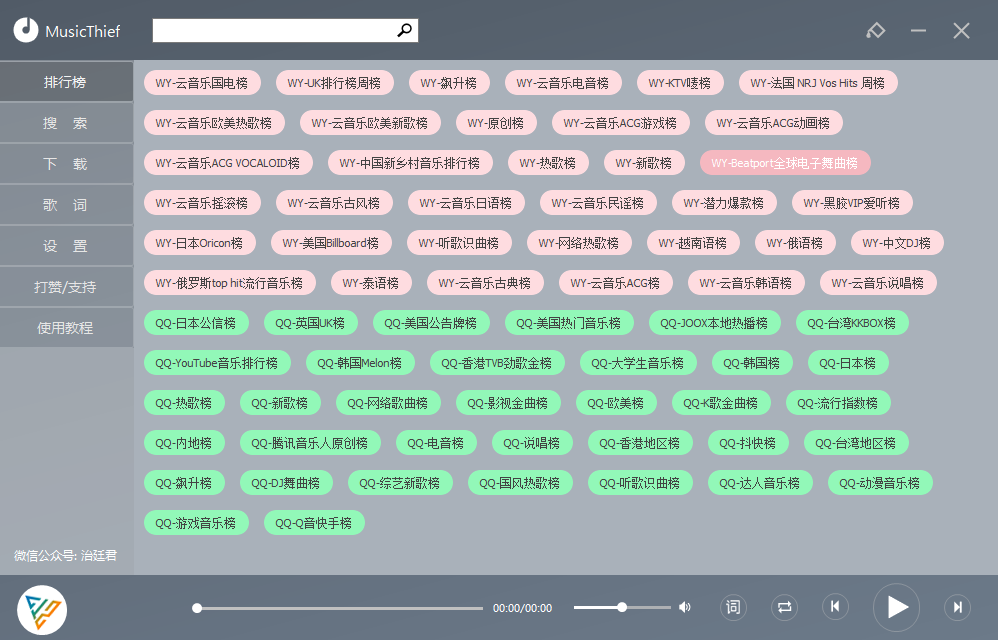Open the QQ-热歌榜 chart
Viewport: 998px width, 640px height.
pos(184,403)
